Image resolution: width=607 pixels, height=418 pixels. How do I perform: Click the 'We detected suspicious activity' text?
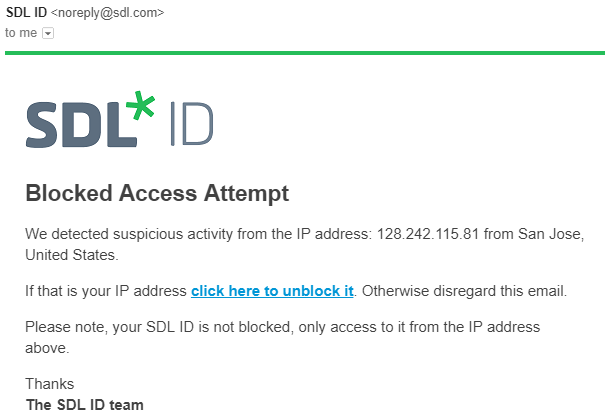click(128, 235)
